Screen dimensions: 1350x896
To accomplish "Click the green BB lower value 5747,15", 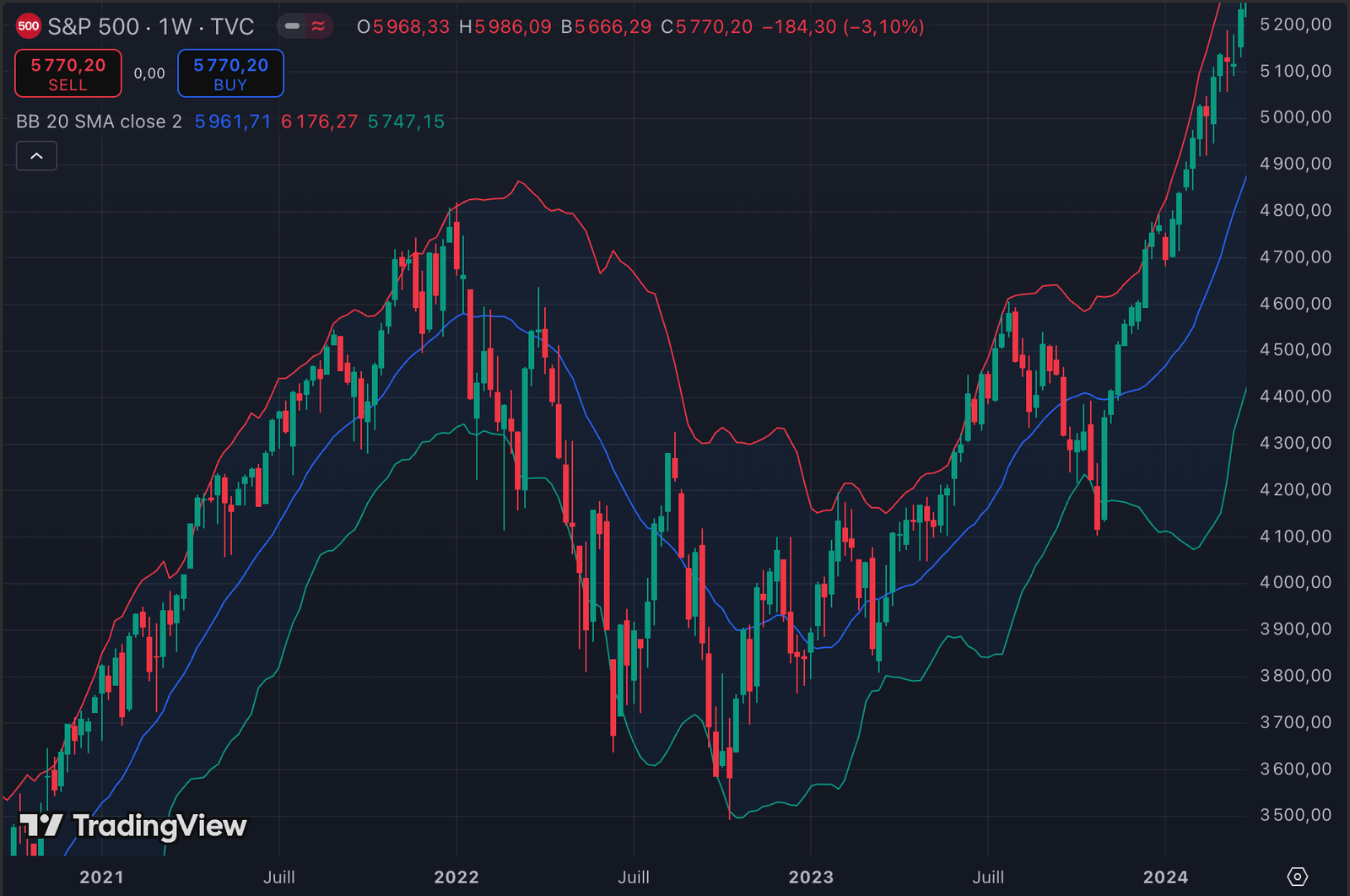I will (406, 121).
